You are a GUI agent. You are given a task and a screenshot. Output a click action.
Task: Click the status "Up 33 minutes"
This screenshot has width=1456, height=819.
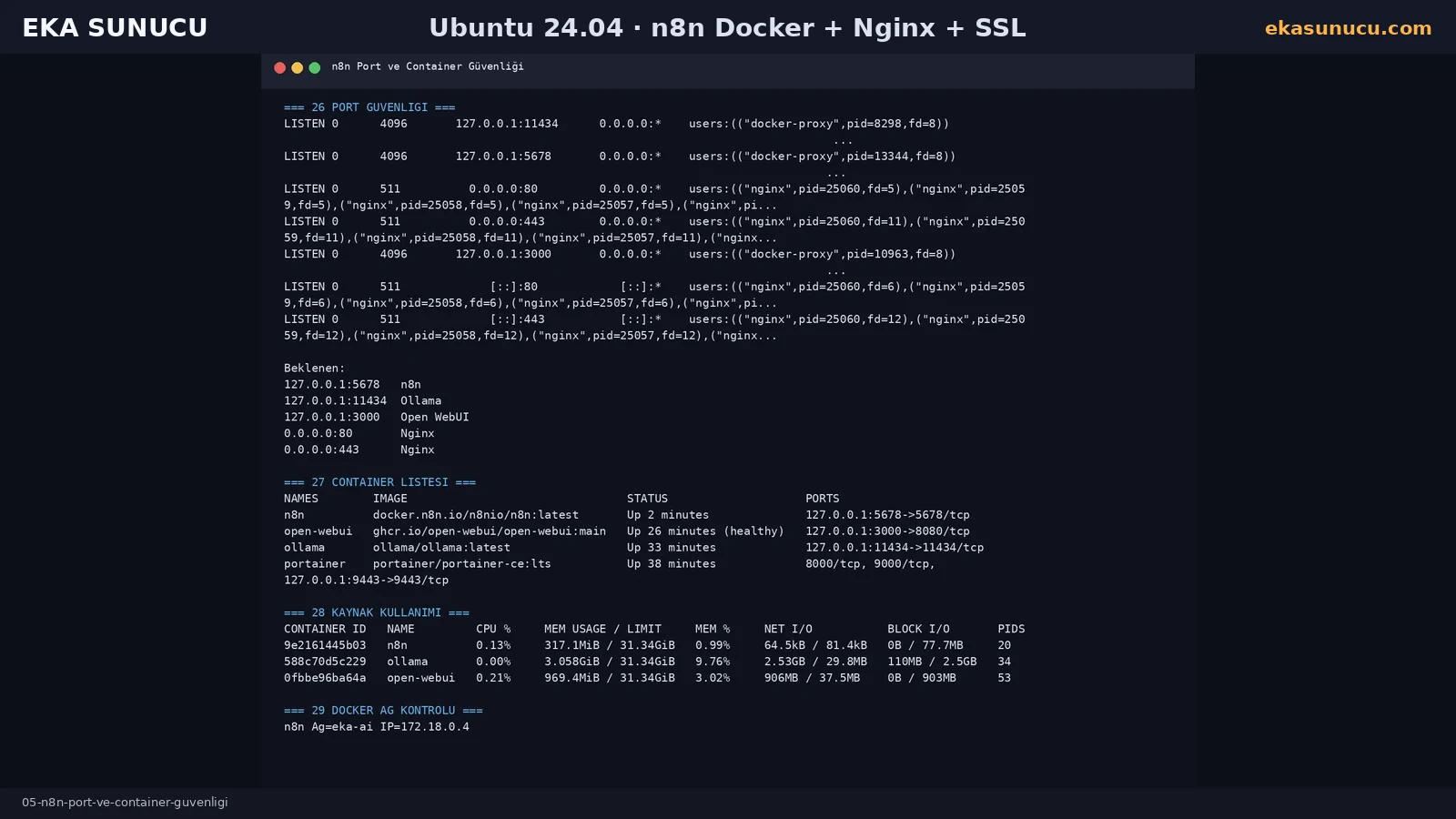coord(672,548)
